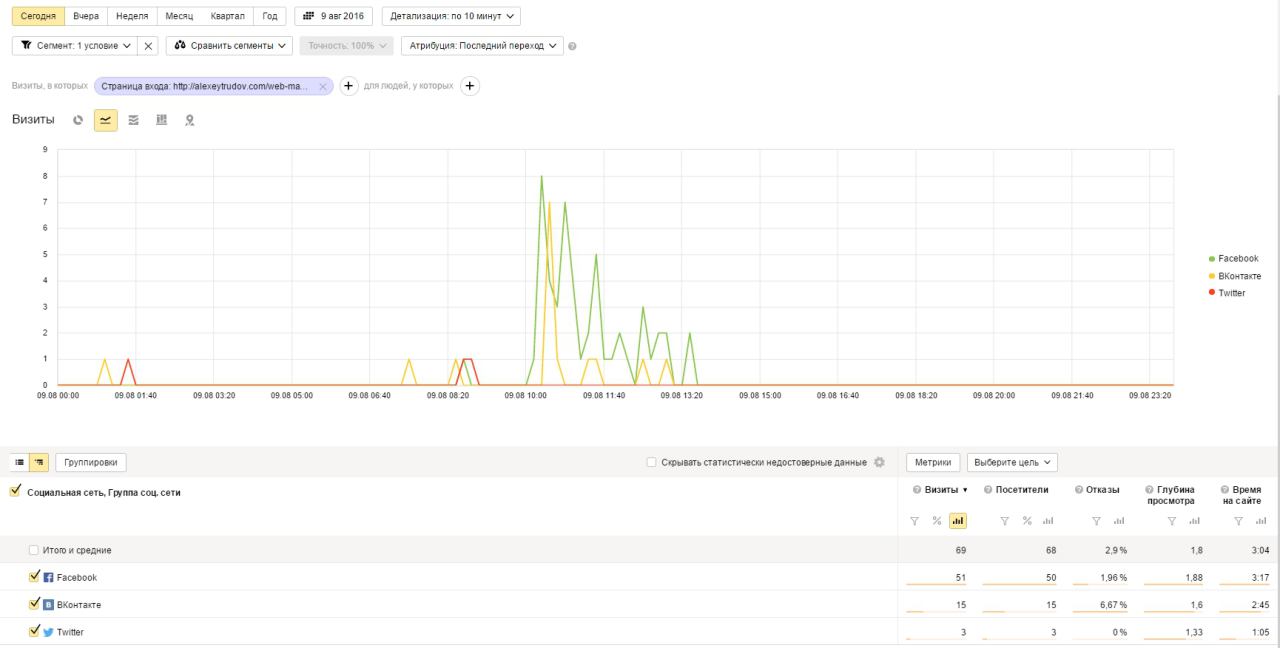Uncheck the Twitter row checkbox

pyautogui.click(x=35, y=630)
